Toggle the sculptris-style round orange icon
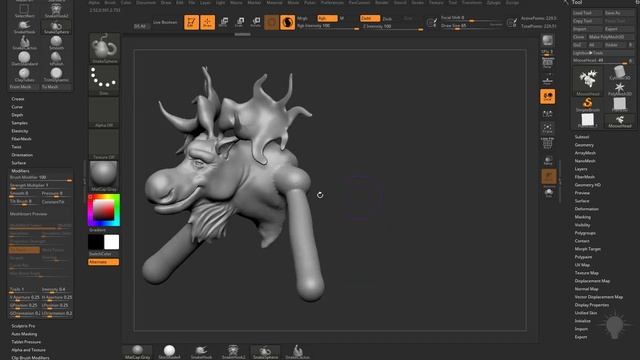The image size is (640, 360). (287, 22)
